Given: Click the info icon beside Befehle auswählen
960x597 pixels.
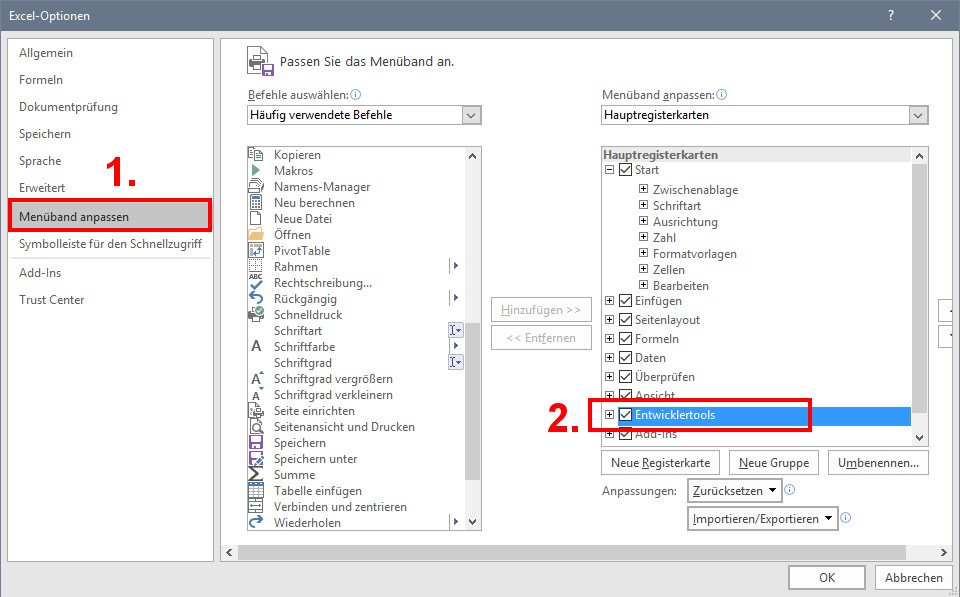Looking at the screenshot, I should point(356,95).
